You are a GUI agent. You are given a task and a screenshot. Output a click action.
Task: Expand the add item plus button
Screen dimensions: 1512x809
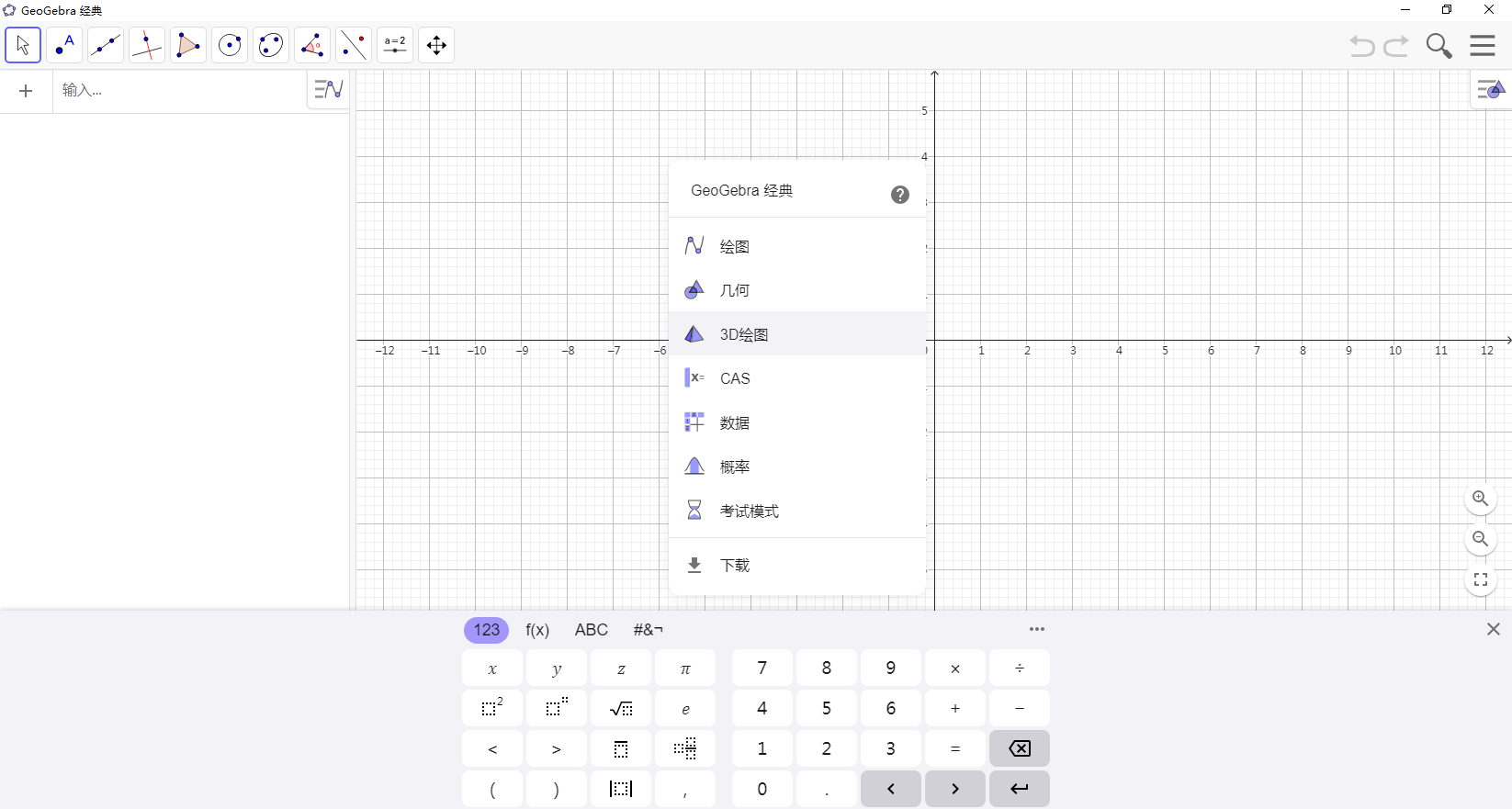tap(26, 91)
